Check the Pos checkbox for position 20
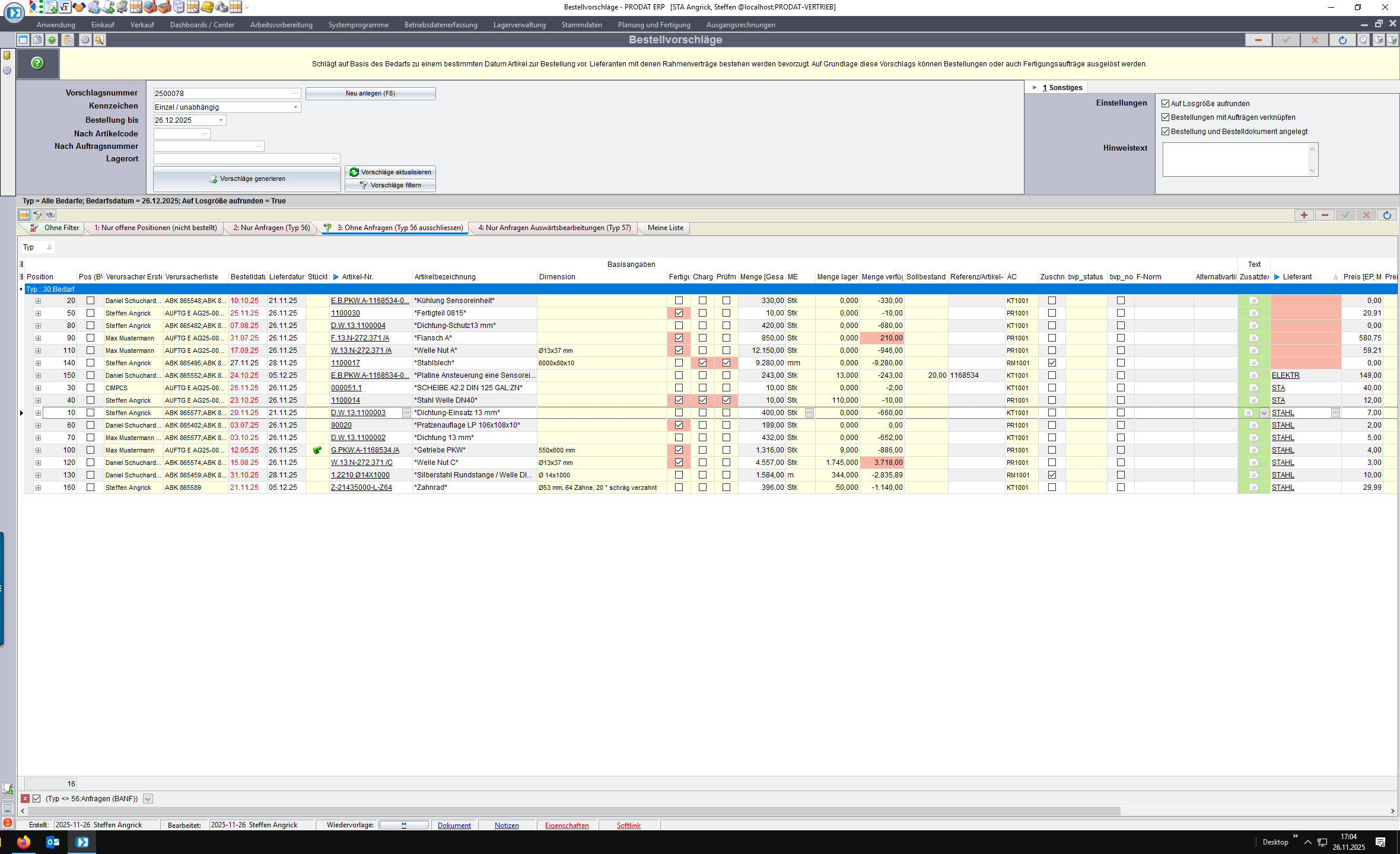This screenshot has height=854, width=1400. (x=91, y=301)
